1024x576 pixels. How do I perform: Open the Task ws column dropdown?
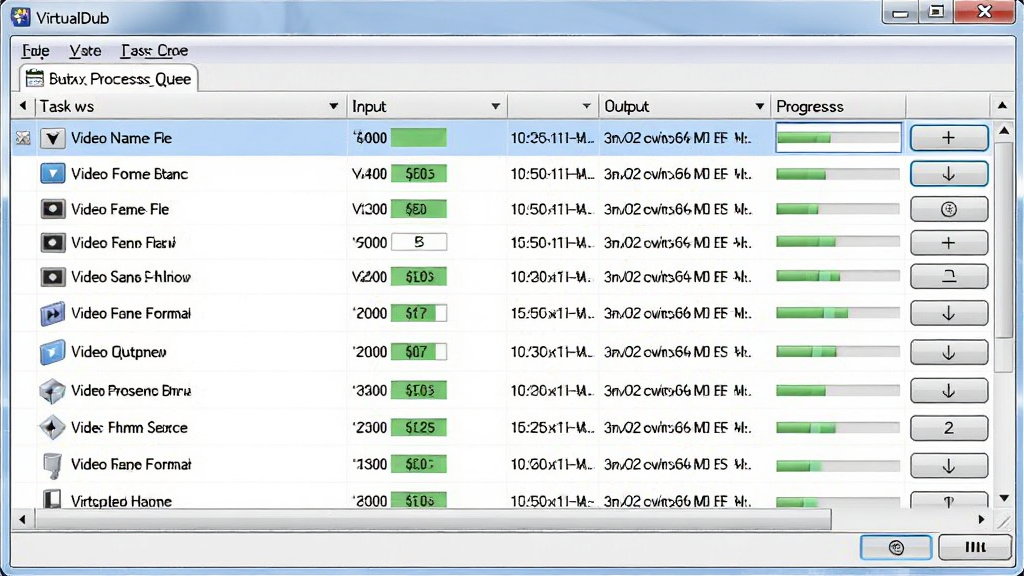pos(334,106)
